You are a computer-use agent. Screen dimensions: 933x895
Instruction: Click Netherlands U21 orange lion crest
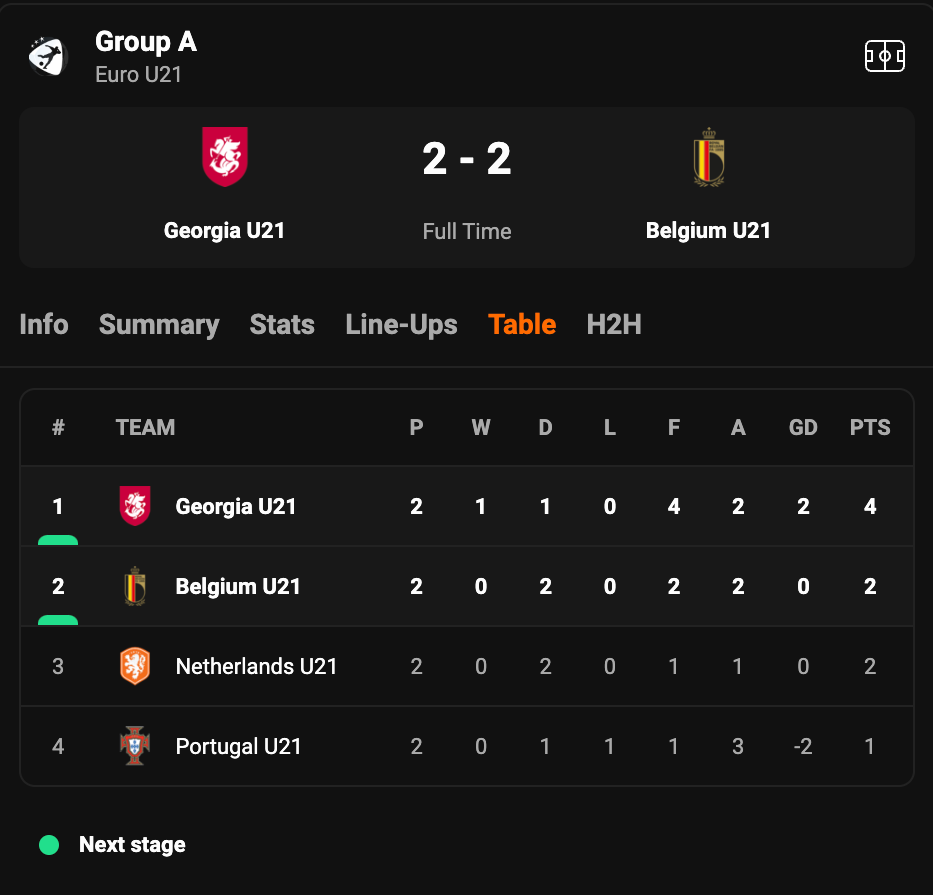135,666
